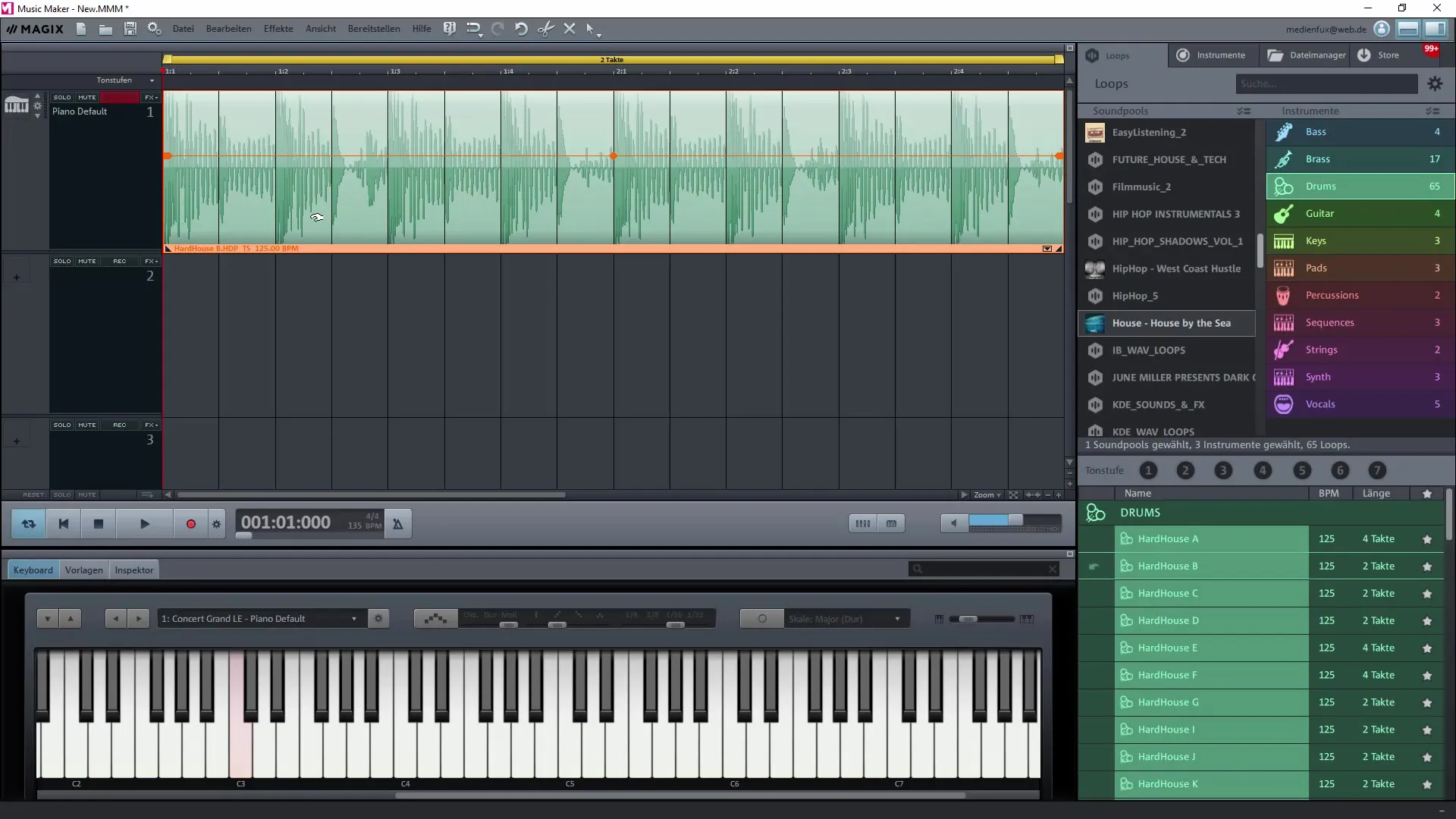
Task: Click the Loops search field
Action: coord(1326,84)
